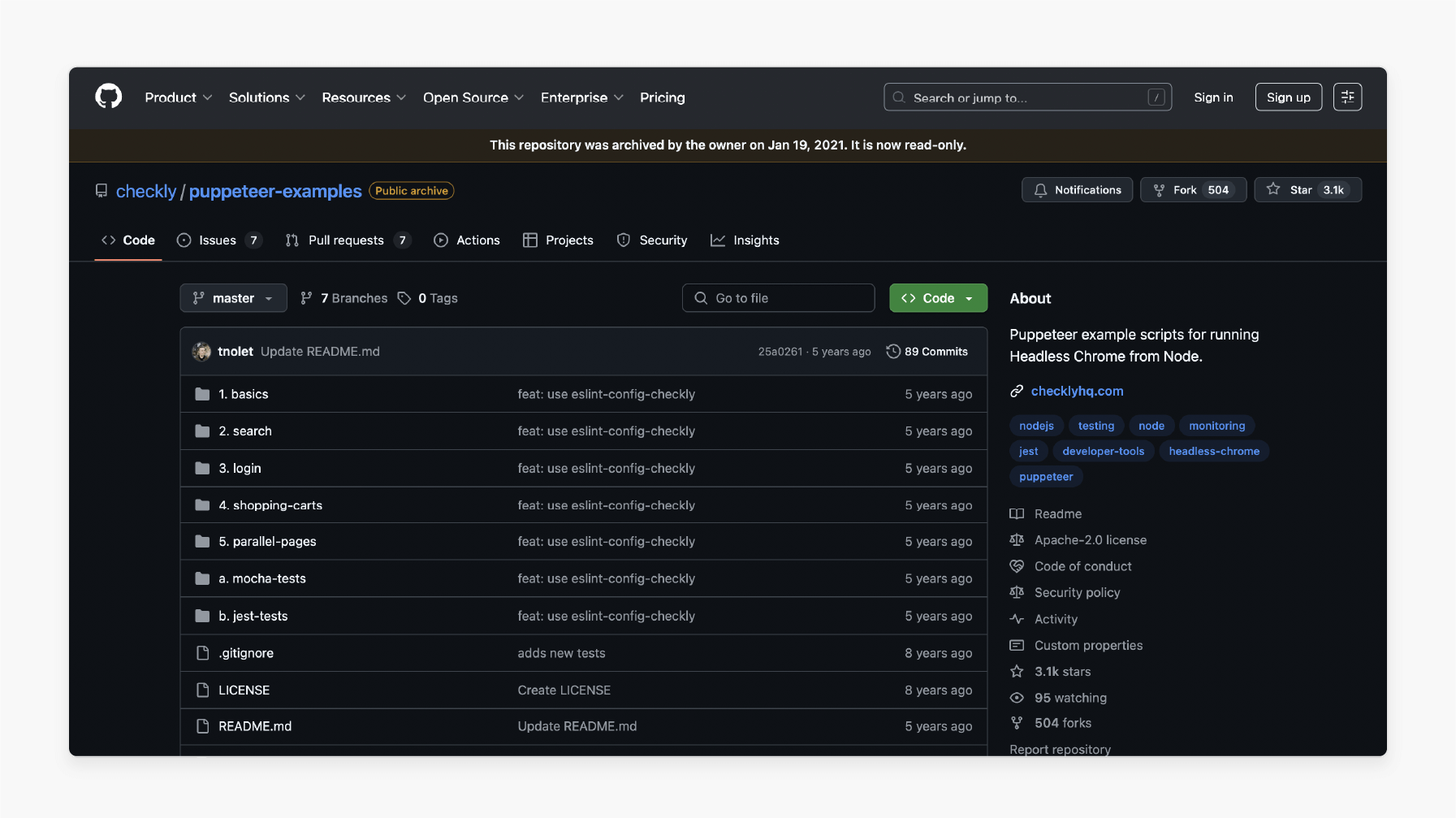Click the folder icon for 5. parallel-pages

tap(202, 542)
